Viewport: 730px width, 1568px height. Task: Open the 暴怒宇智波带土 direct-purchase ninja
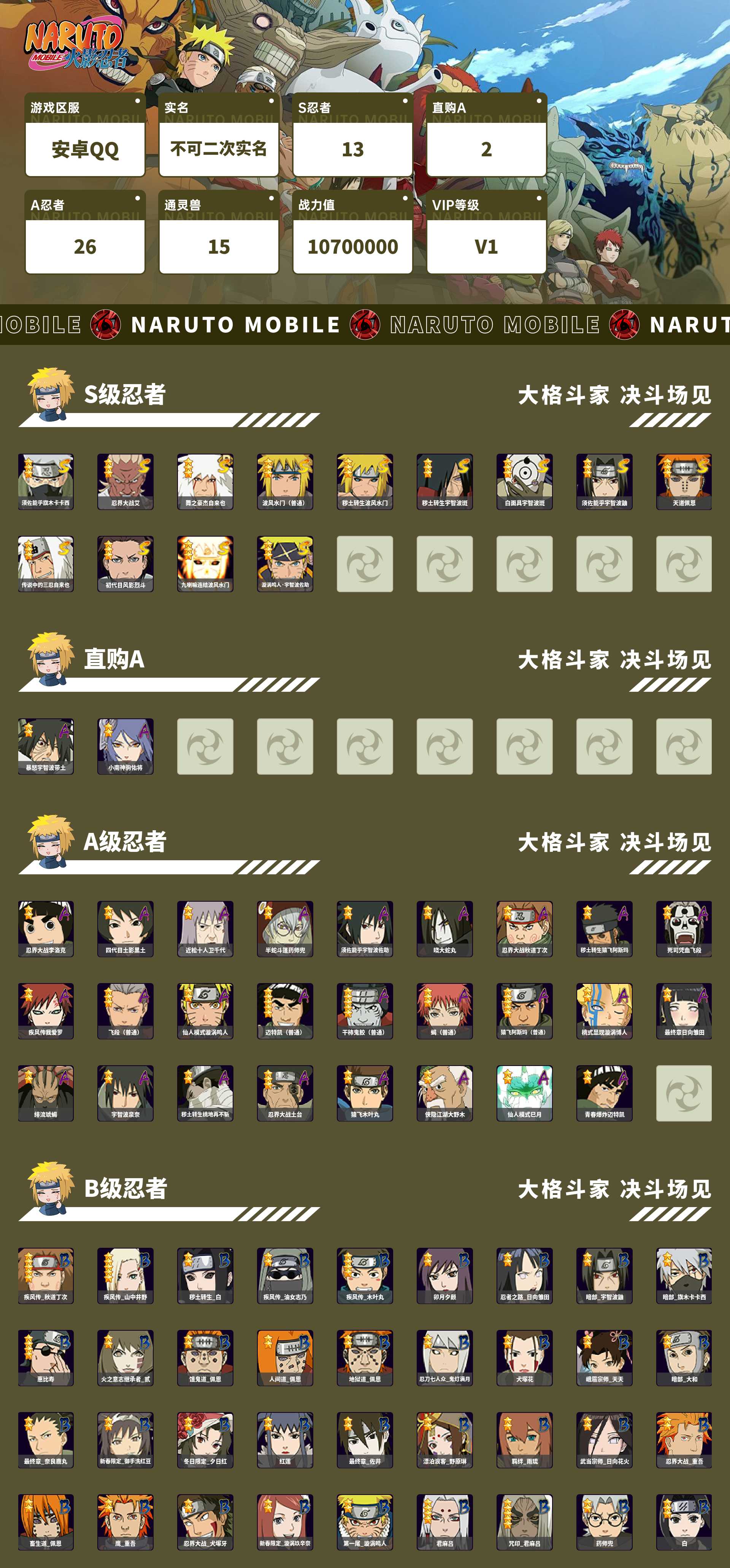46,746
